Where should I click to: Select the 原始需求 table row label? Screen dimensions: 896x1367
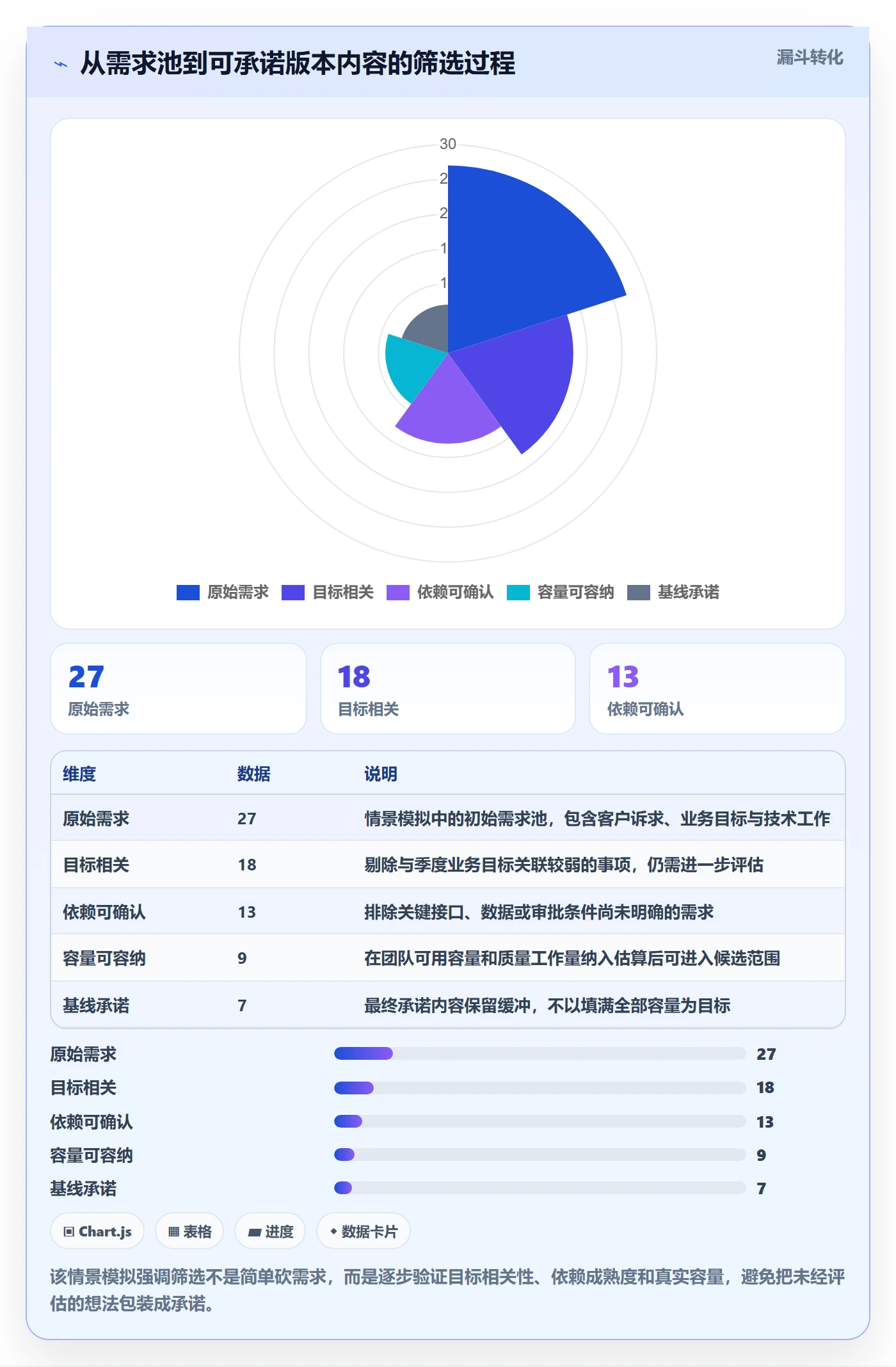(x=96, y=819)
